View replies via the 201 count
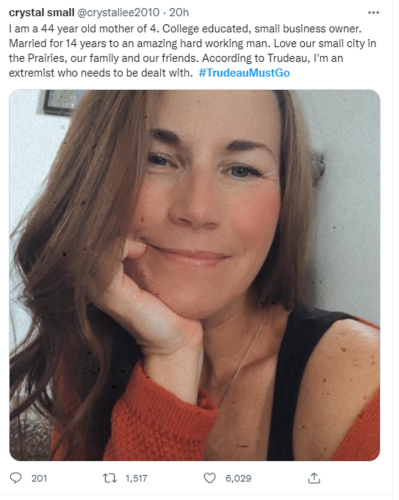 pyautogui.click(x=39, y=479)
